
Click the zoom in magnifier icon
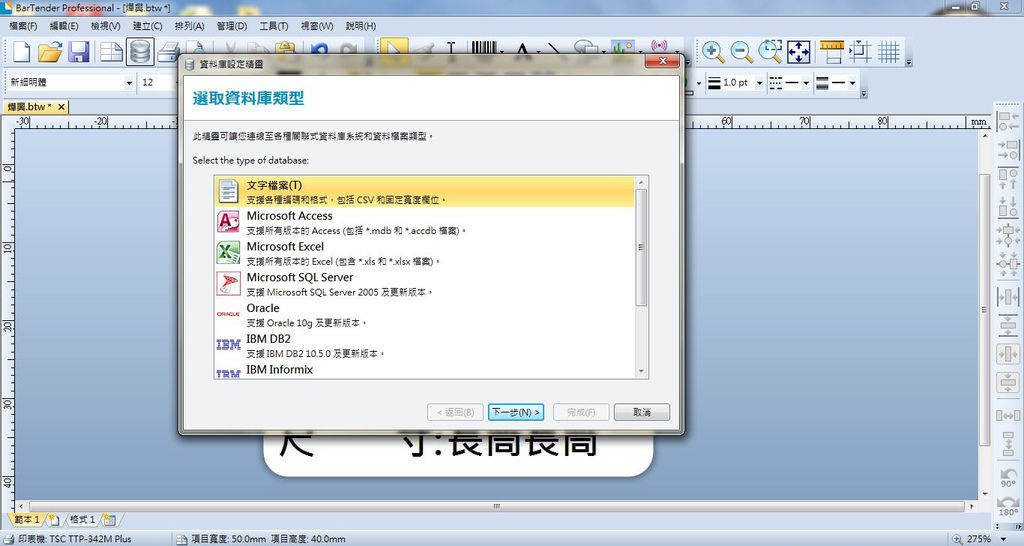coord(712,52)
